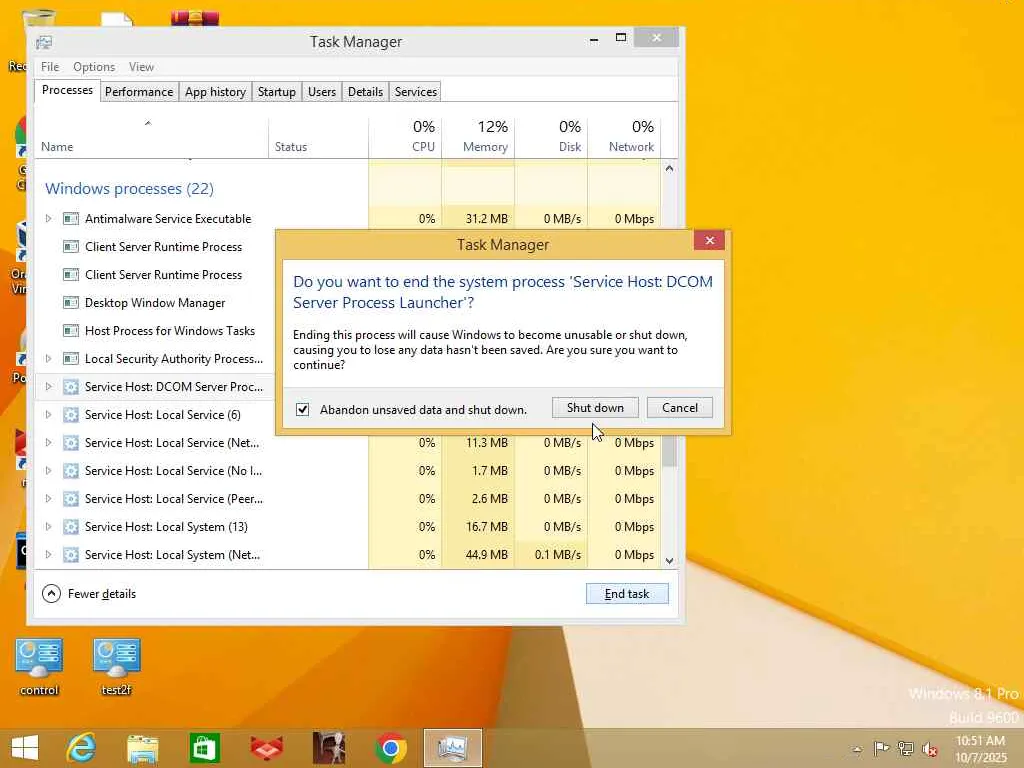Select the 'test2f' desktop icon
This screenshot has height=768, width=1024.
pos(116,667)
